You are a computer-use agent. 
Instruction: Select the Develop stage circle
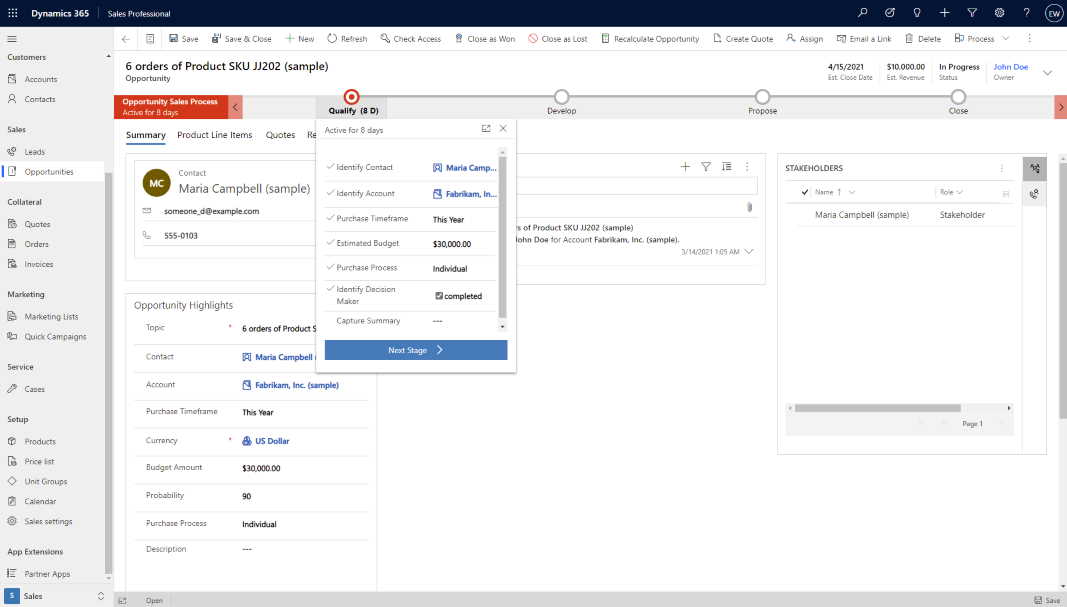[x=561, y=97]
